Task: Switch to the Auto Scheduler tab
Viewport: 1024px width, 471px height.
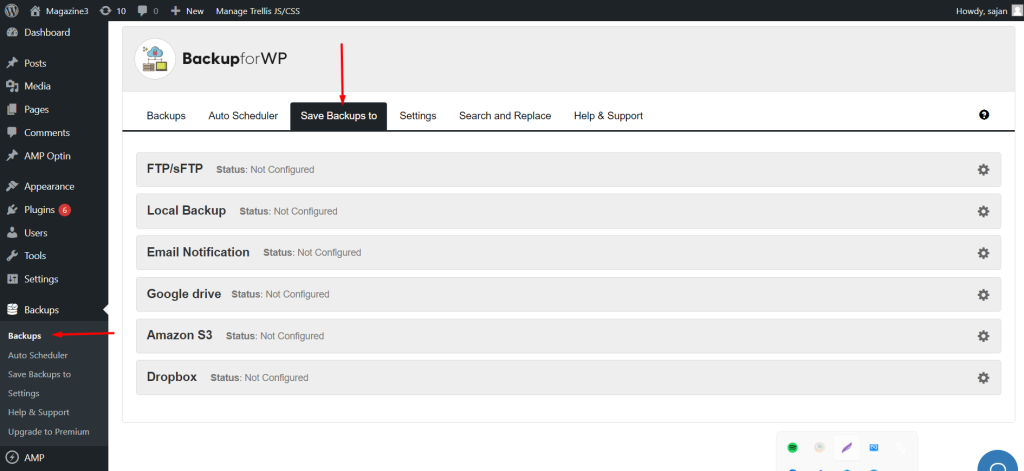Action: point(243,116)
